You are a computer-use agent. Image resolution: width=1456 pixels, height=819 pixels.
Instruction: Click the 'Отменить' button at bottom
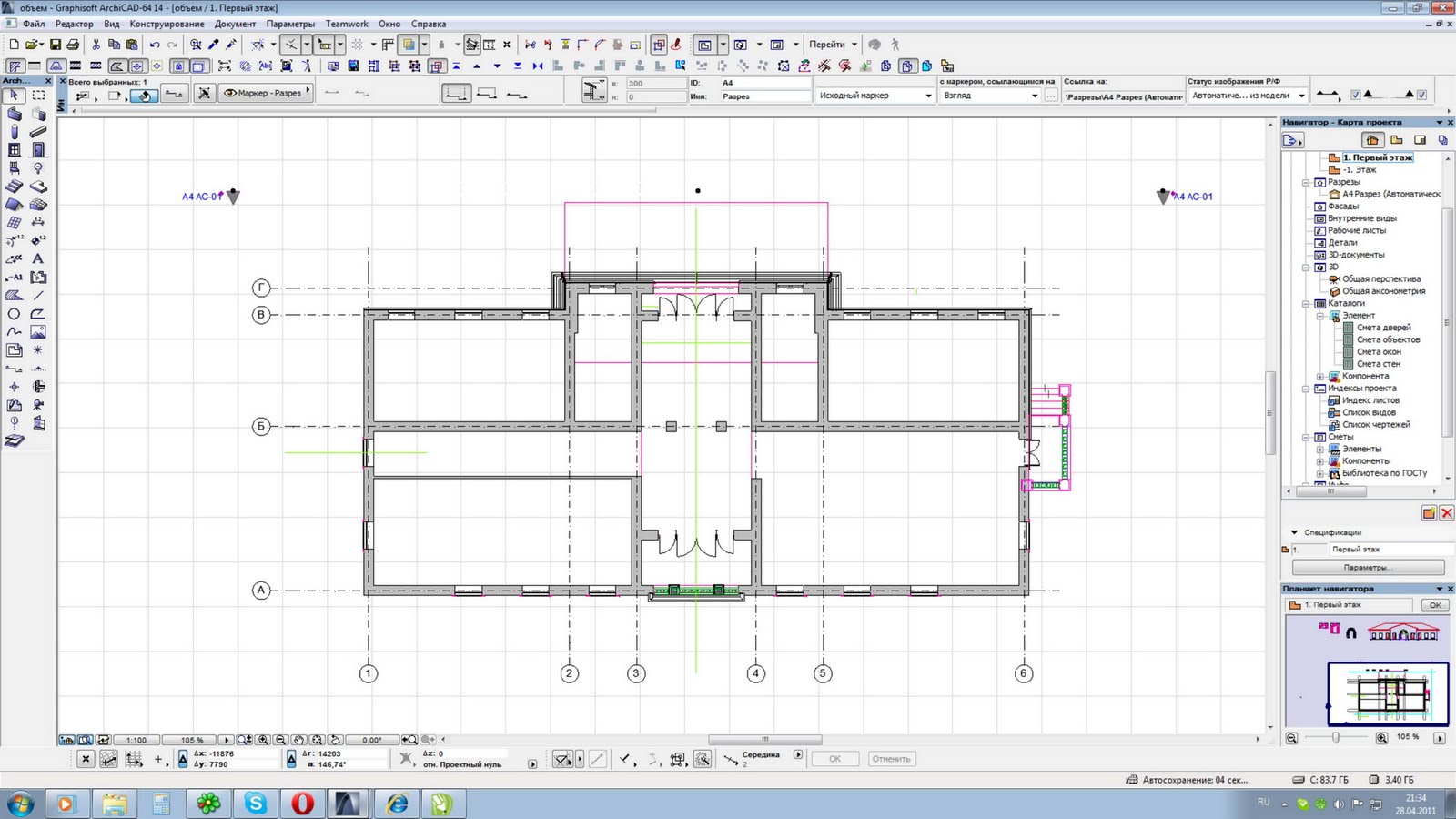tap(890, 758)
